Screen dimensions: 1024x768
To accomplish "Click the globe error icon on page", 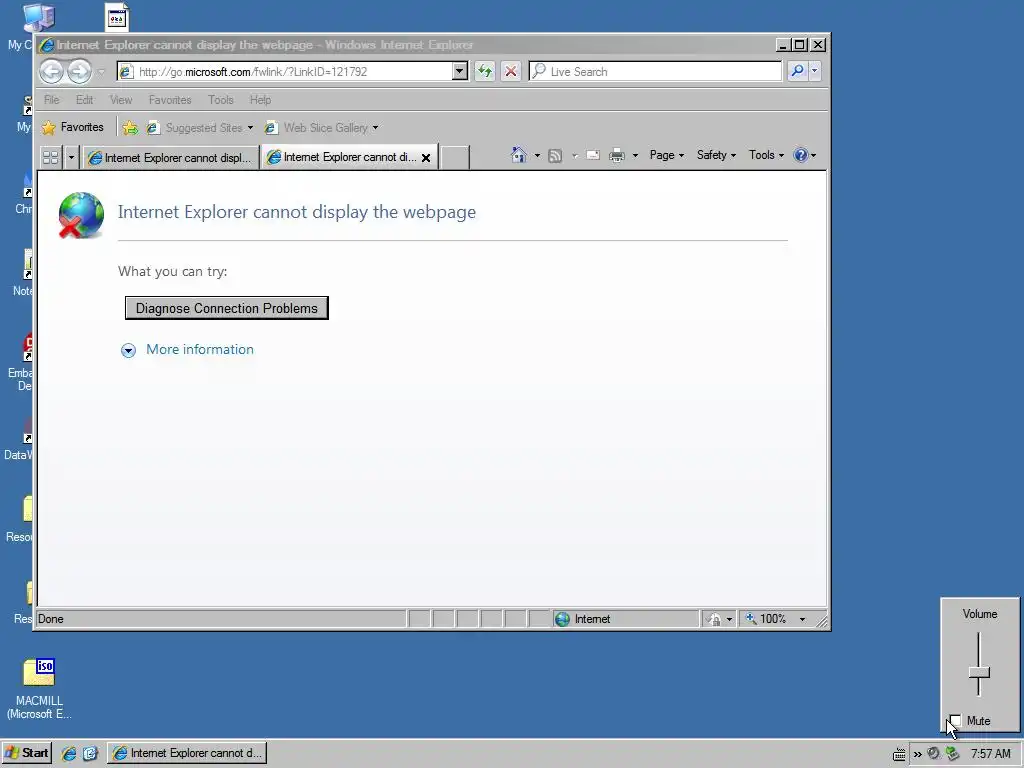I will coord(81,215).
